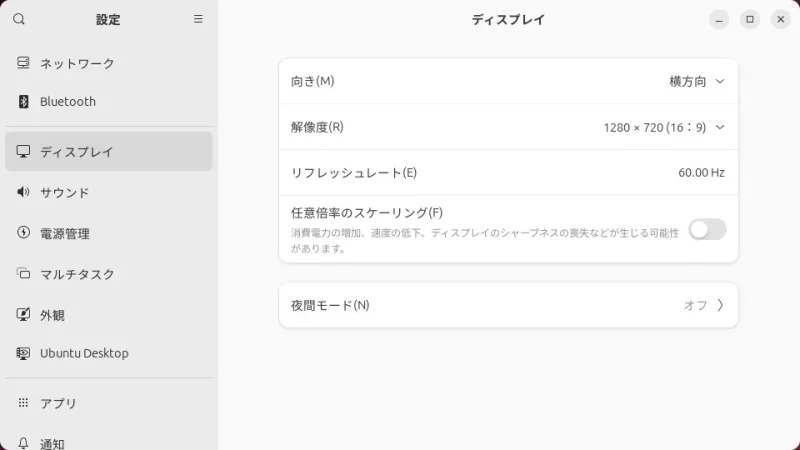800x450 pixels.
Task: Click the 通知 bell icon
Action: pos(24,443)
